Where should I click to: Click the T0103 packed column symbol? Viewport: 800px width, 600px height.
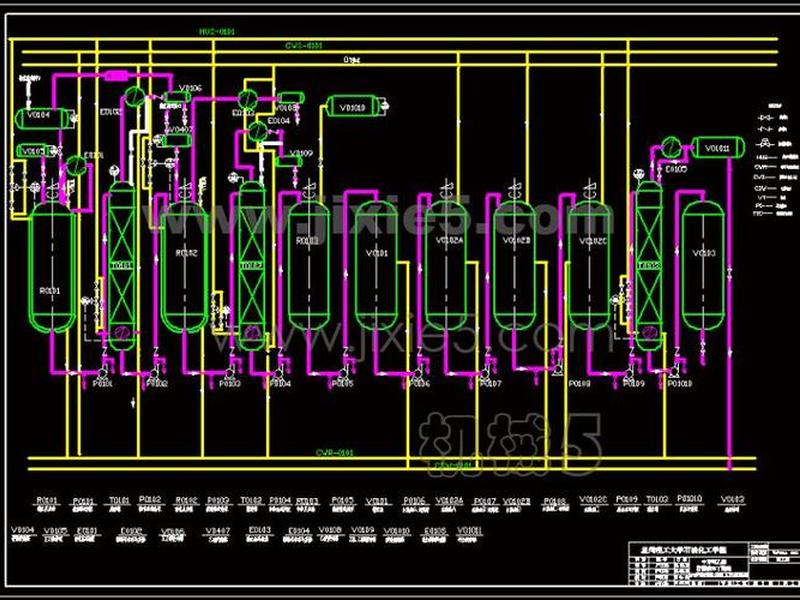coord(649,266)
